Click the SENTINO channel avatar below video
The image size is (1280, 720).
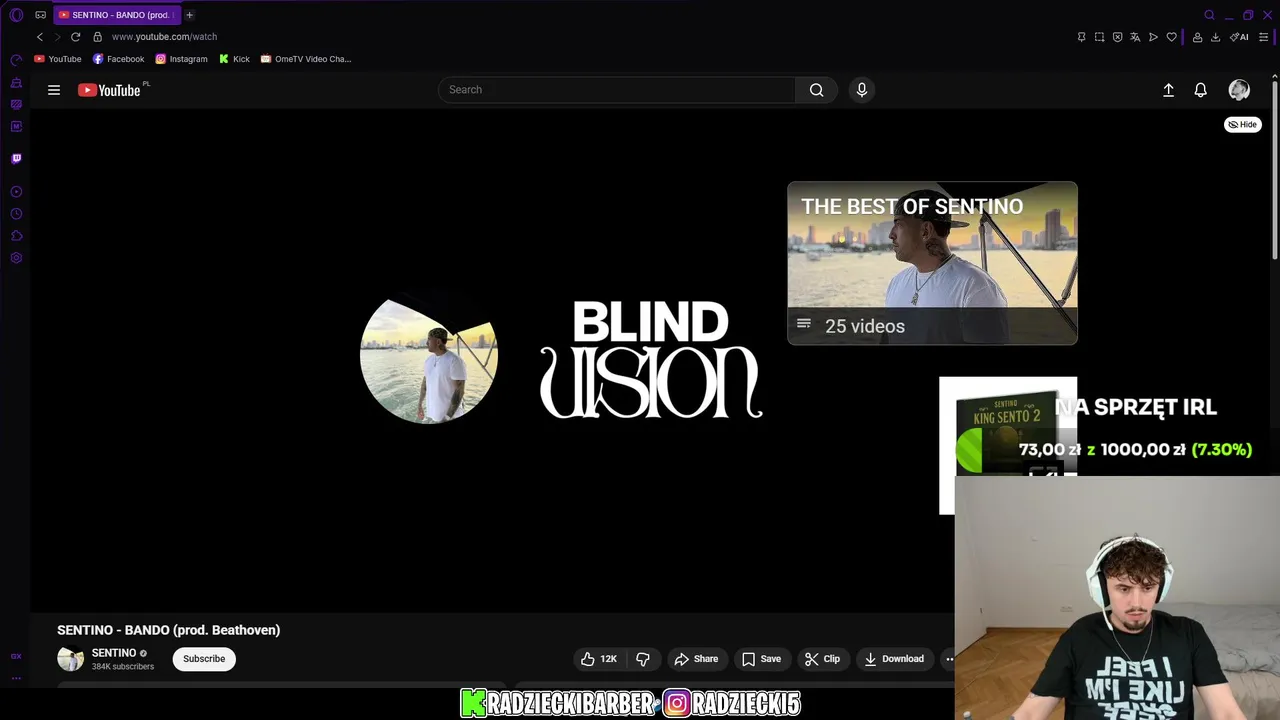tap(70, 659)
